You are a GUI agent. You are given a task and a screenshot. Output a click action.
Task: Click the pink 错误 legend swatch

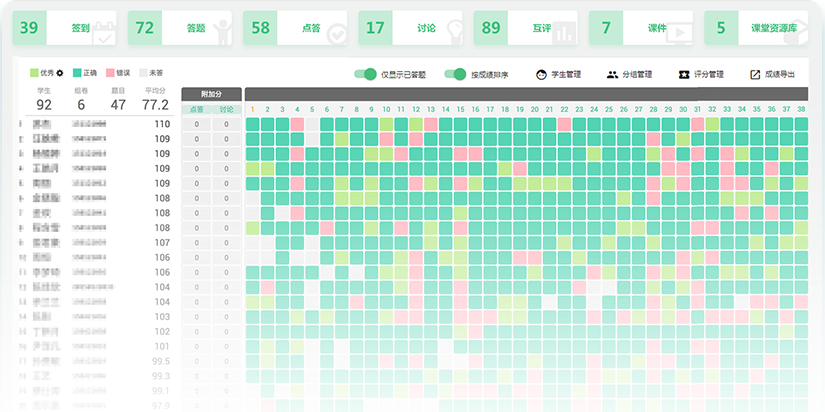point(110,73)
